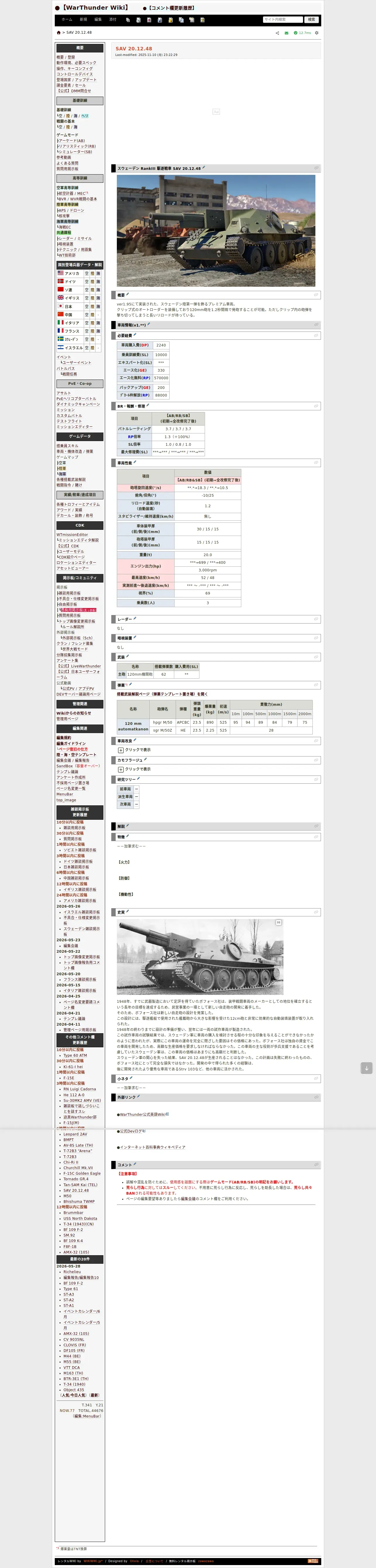Open the アーケード(AB) sidebar link
The image size is (376, 1568).
pyautogui.click(x=72, y=141)
